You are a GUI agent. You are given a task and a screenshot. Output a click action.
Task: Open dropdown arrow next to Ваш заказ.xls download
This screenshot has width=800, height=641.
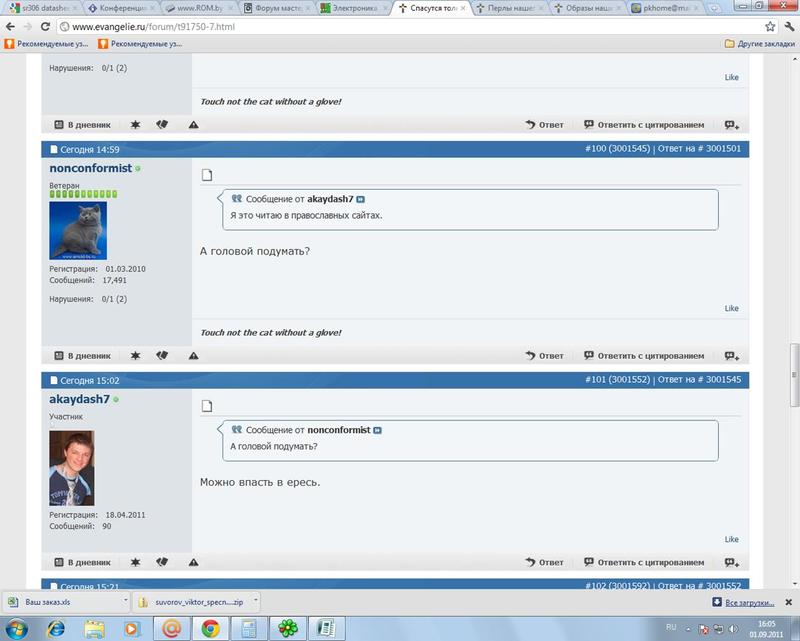coord(125,602)
